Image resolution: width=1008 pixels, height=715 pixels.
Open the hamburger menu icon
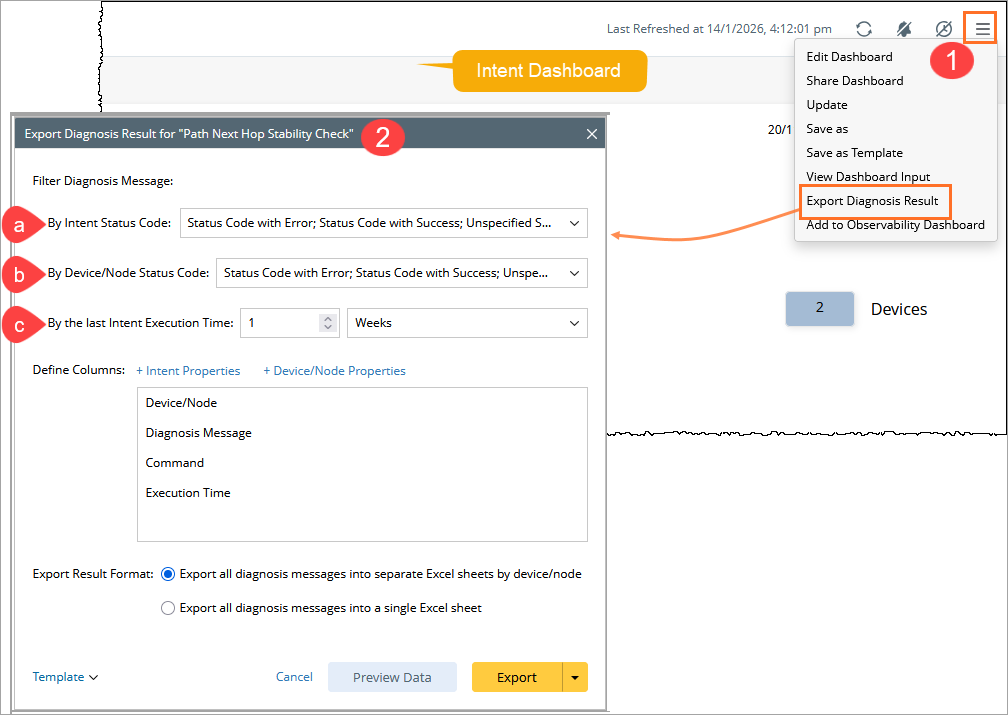982,29
